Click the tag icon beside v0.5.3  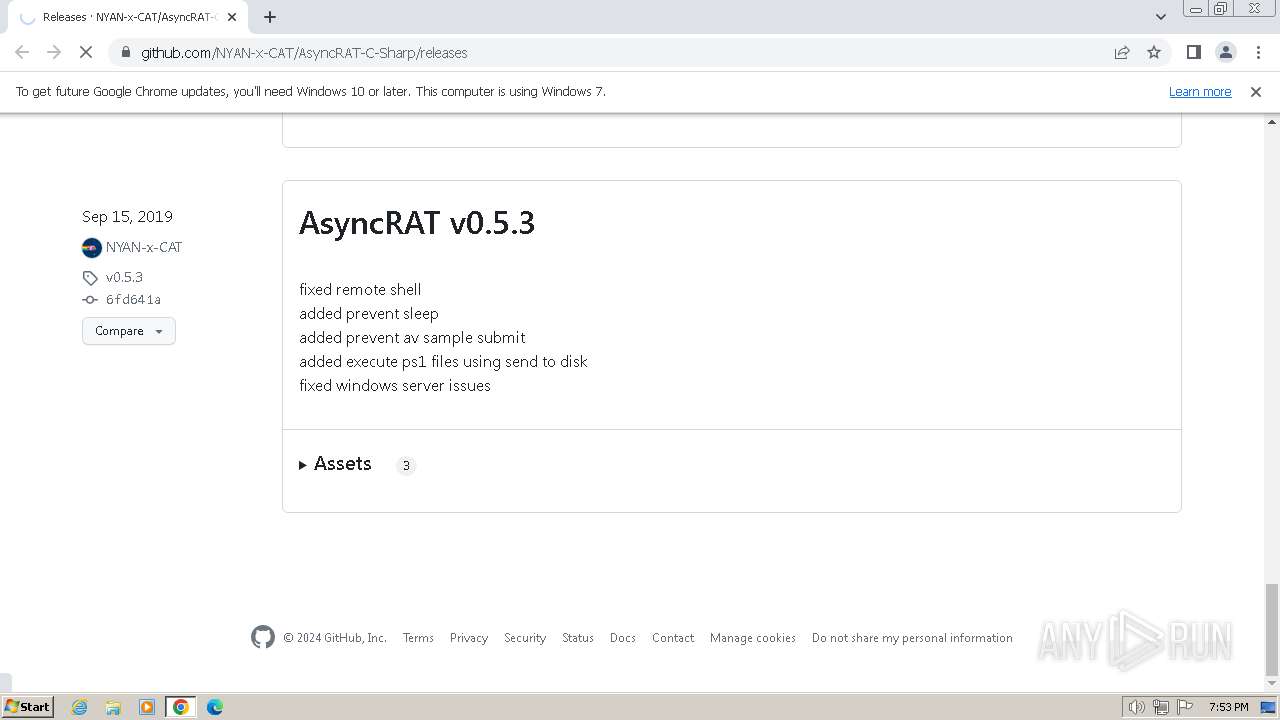(90, 278)
